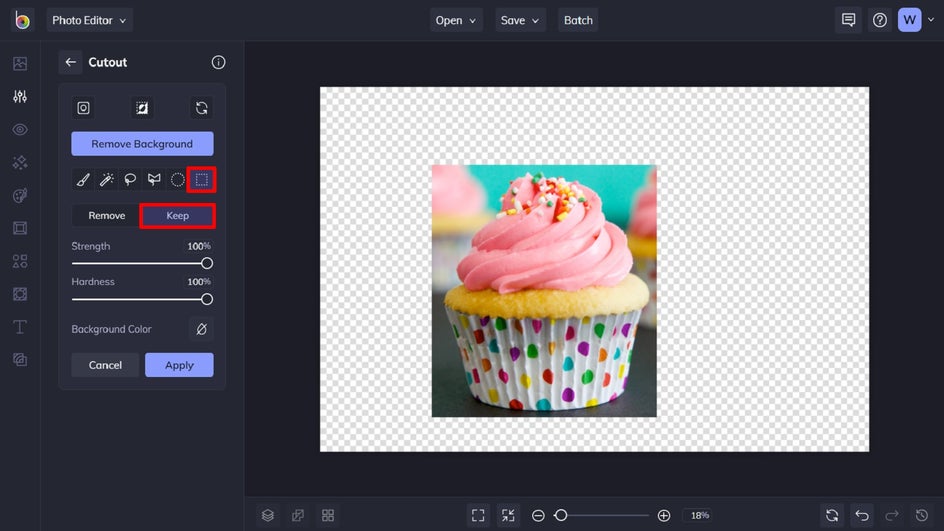944x531 pixels.
Task: Open the Save dropdown menu
Action: [520, 20]
